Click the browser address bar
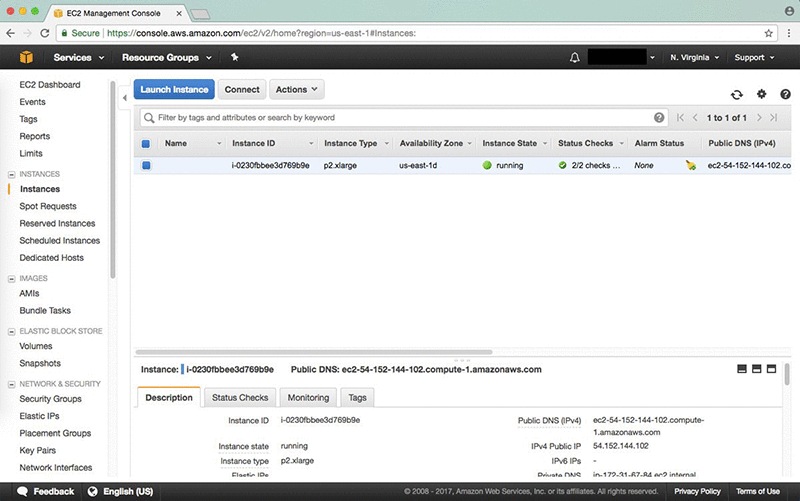Viewport: 800px width, 501px height. [414, 33]
